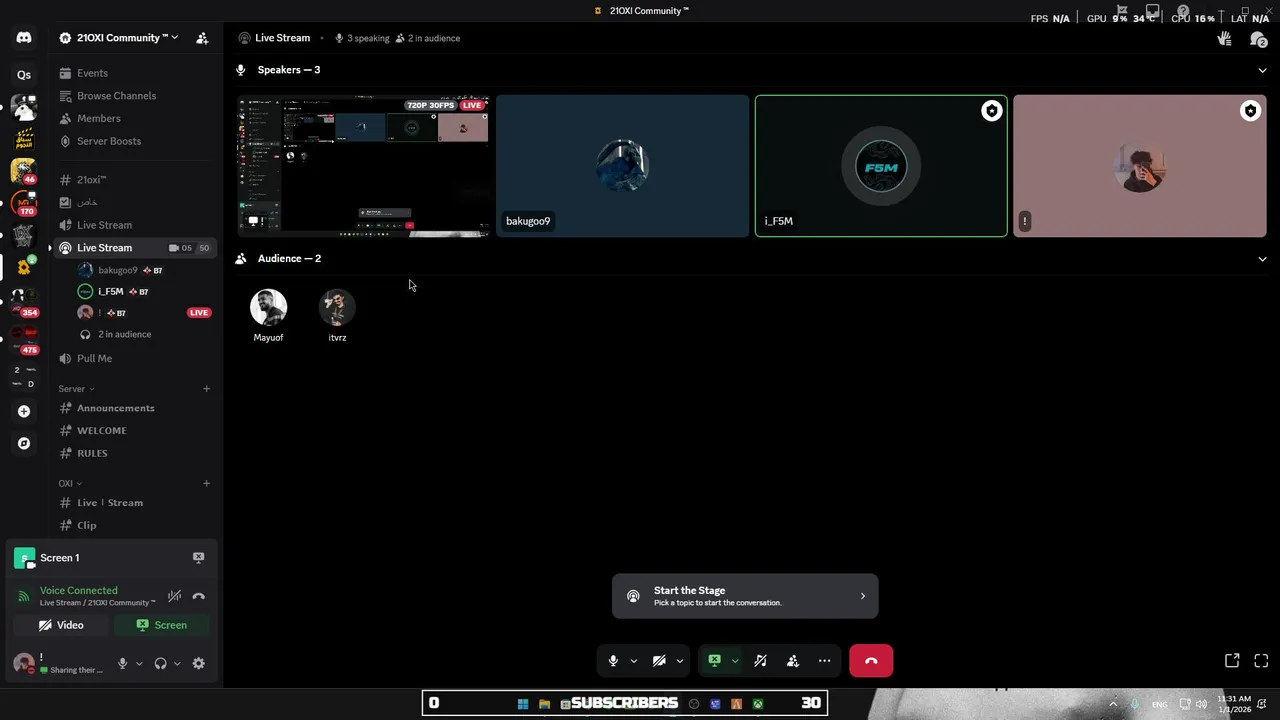Open Pull Me voice channel
The image size is (1280, 720).
[x=133, y=358]
